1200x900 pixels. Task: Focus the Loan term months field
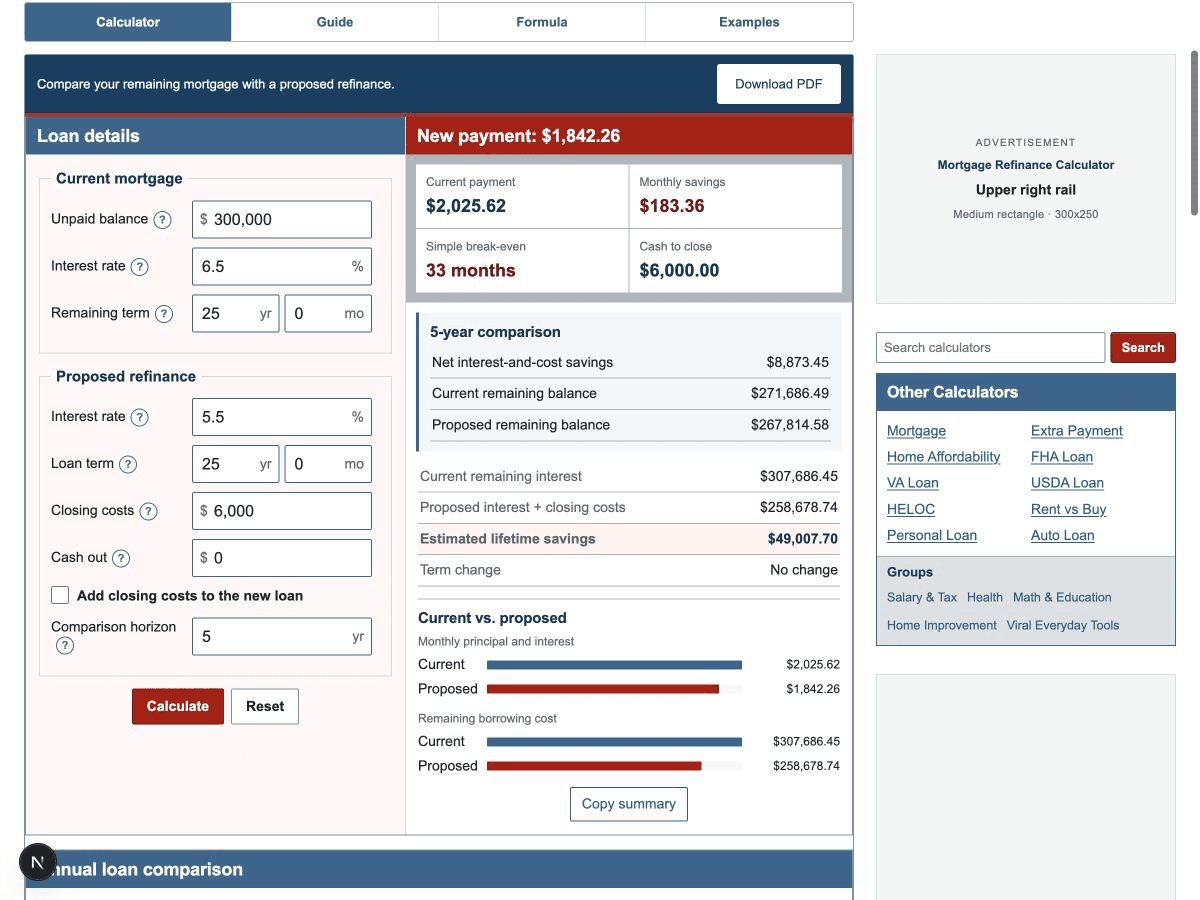[x=328, y=465]
